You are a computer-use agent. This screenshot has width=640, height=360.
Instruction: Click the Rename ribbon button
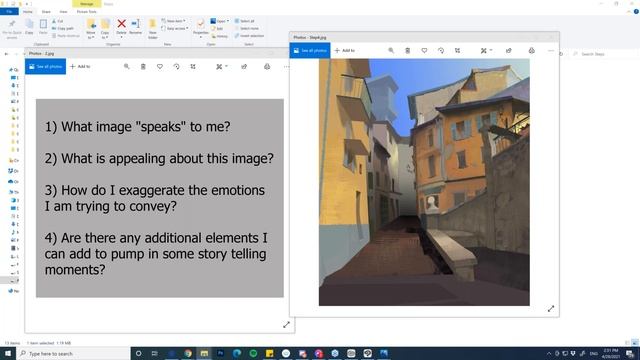pos(136,27)
